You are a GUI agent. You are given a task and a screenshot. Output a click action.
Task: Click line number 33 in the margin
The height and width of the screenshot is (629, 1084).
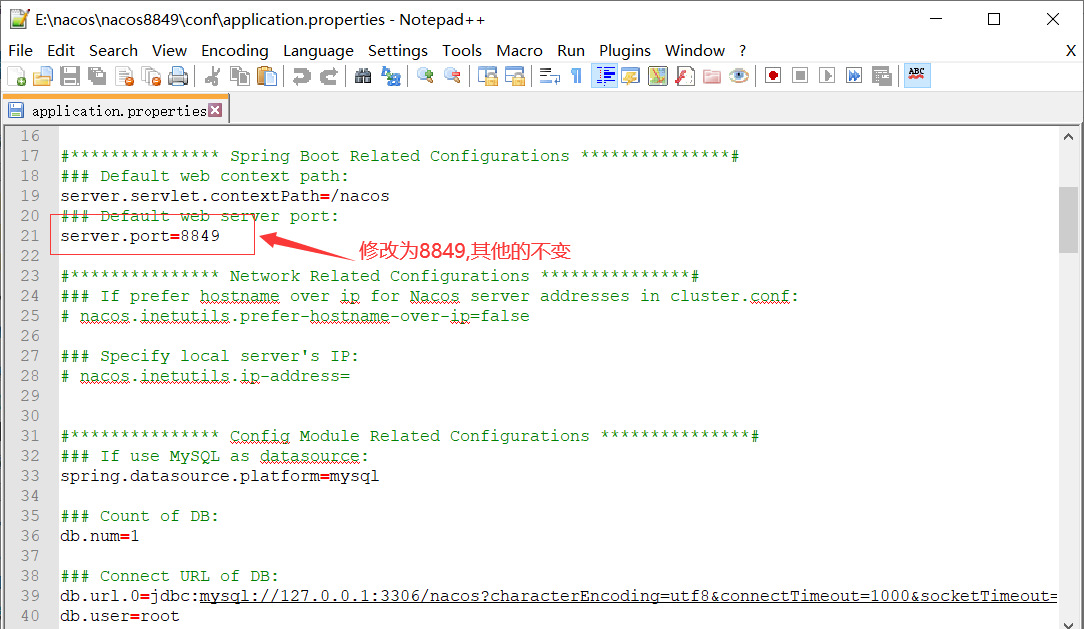[30, 476]
